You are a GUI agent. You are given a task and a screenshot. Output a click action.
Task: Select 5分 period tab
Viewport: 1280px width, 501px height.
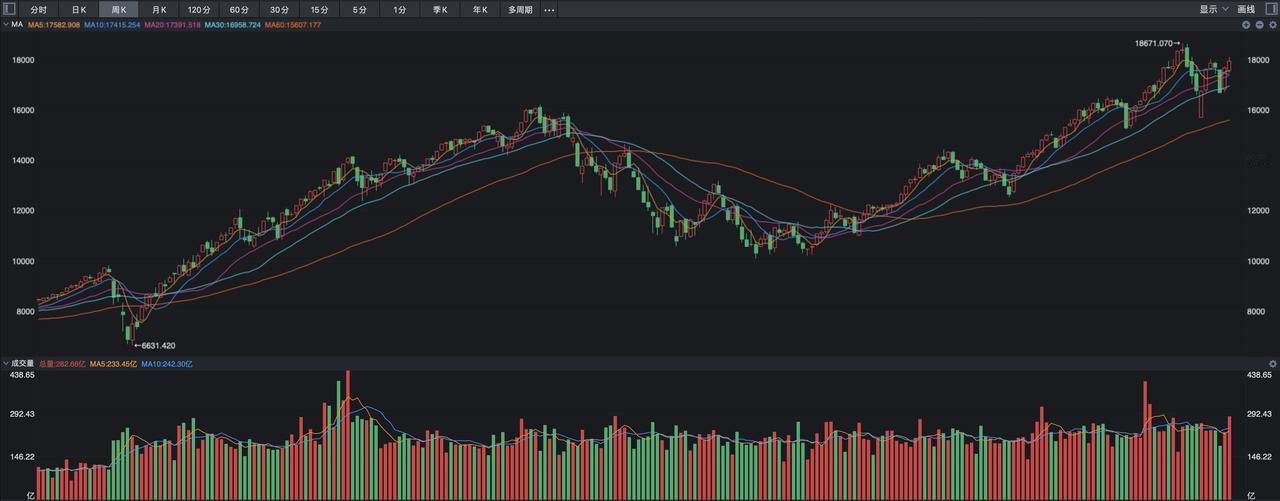click(x=359, y=9)
